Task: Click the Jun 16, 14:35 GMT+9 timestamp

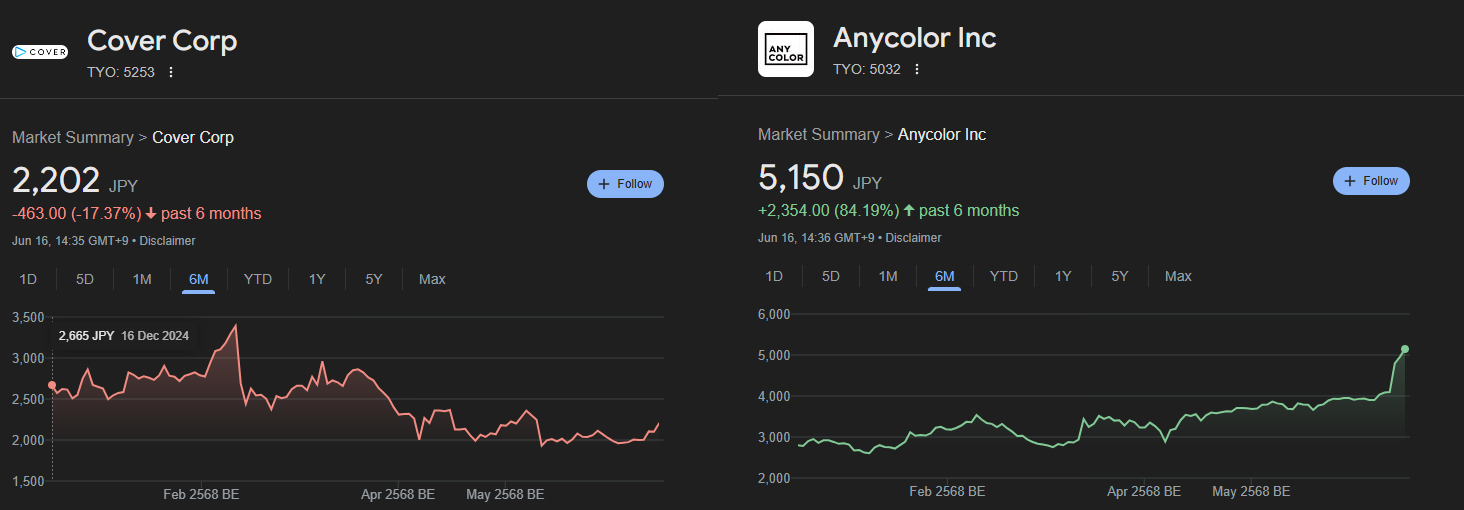Action: (x=70, y=241)
